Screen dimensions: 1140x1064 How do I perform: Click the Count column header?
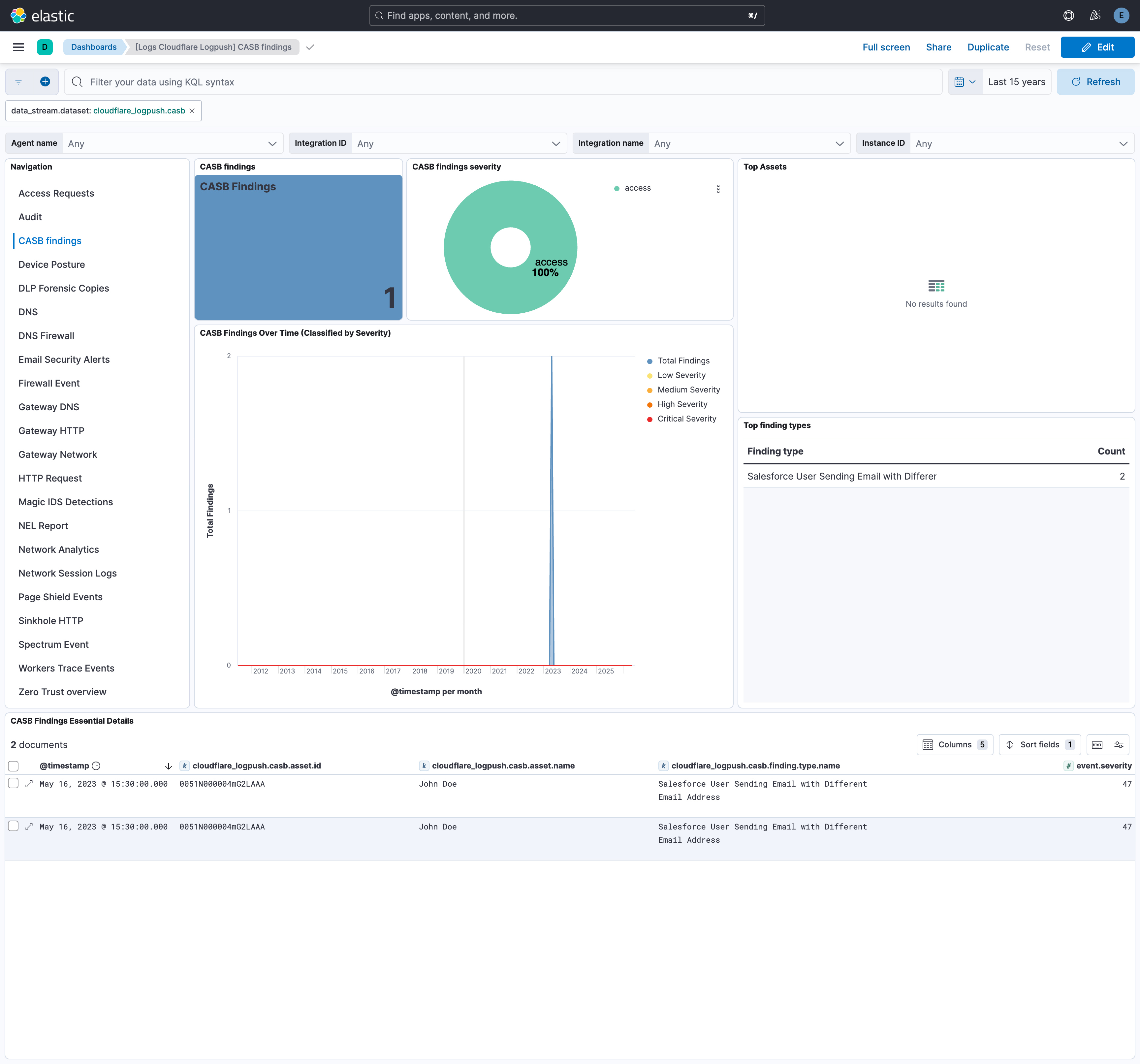click(x=1111, y=451)
